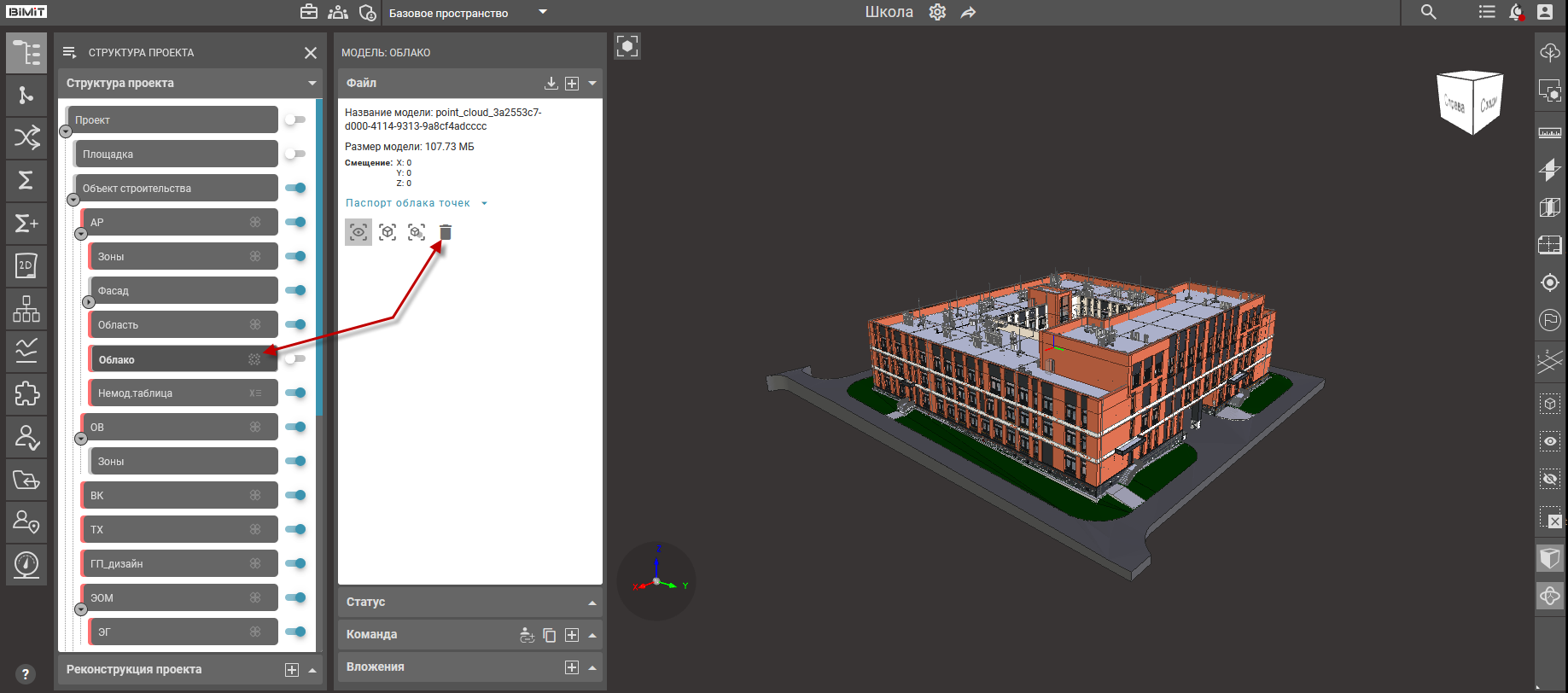Click the help question mark button
Screen dimensions: 1568x693
pos(26,673)
